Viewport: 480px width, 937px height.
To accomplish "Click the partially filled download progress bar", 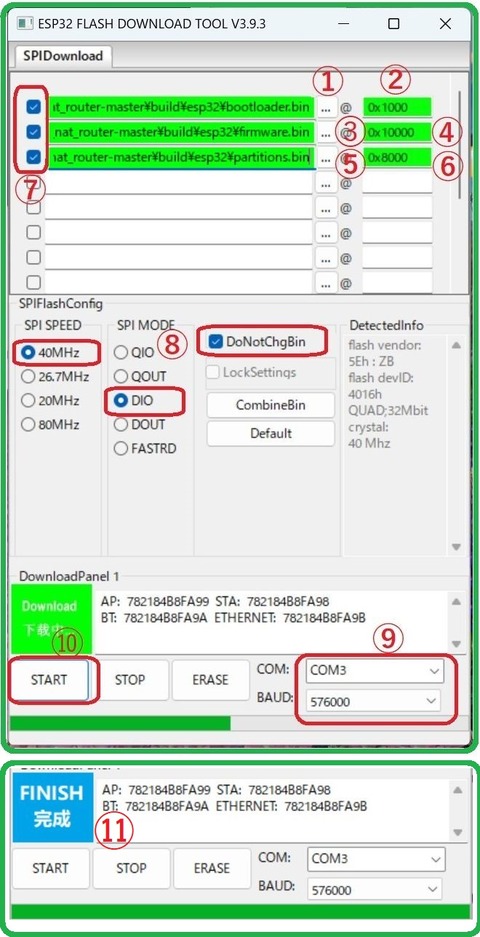I will coord(239,723).
